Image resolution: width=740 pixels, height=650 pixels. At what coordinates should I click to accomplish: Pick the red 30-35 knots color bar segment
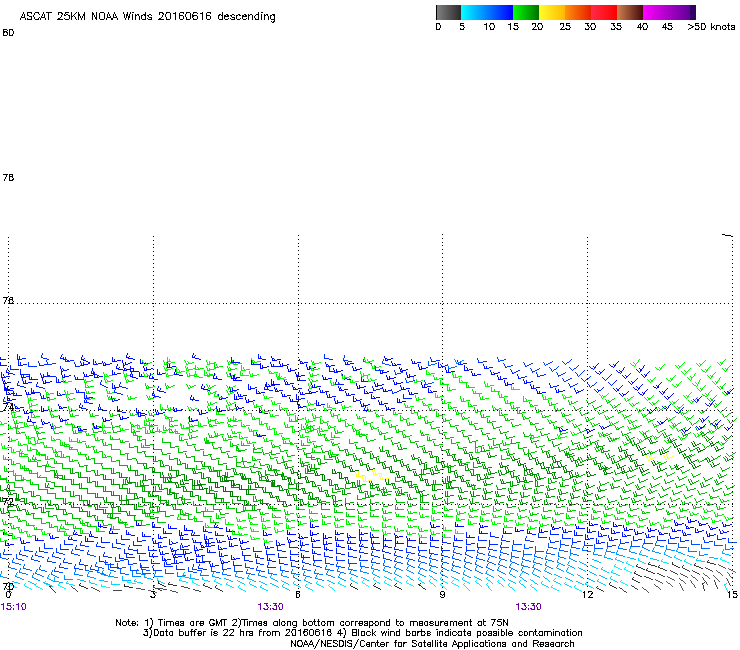tap(604, 12)
